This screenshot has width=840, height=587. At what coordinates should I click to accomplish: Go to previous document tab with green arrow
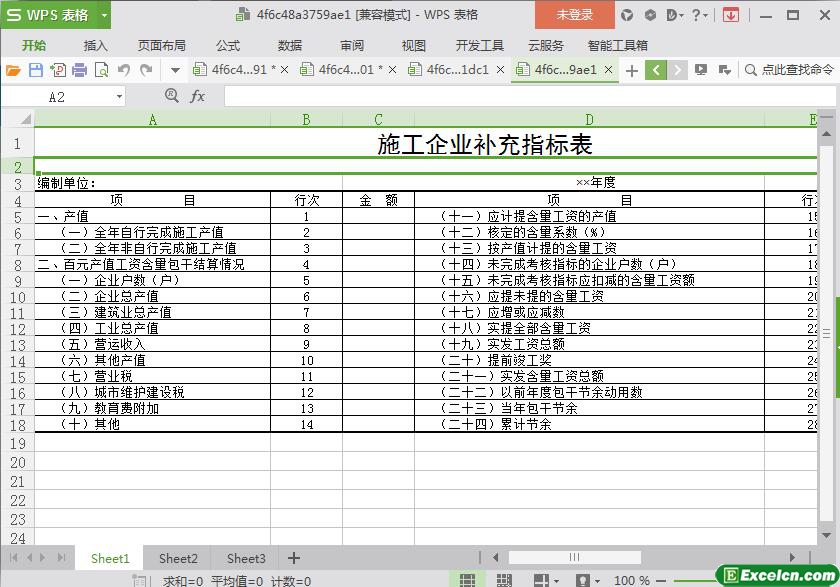[656, 70]
